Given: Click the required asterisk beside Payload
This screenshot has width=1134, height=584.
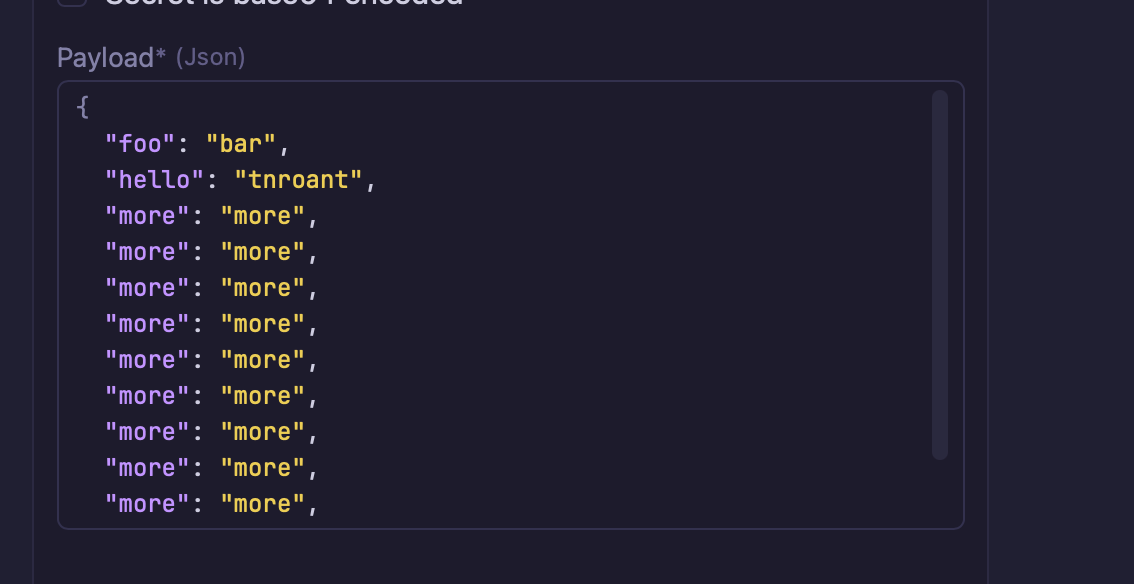Looking at the screenshot, I should pos(161,56).
